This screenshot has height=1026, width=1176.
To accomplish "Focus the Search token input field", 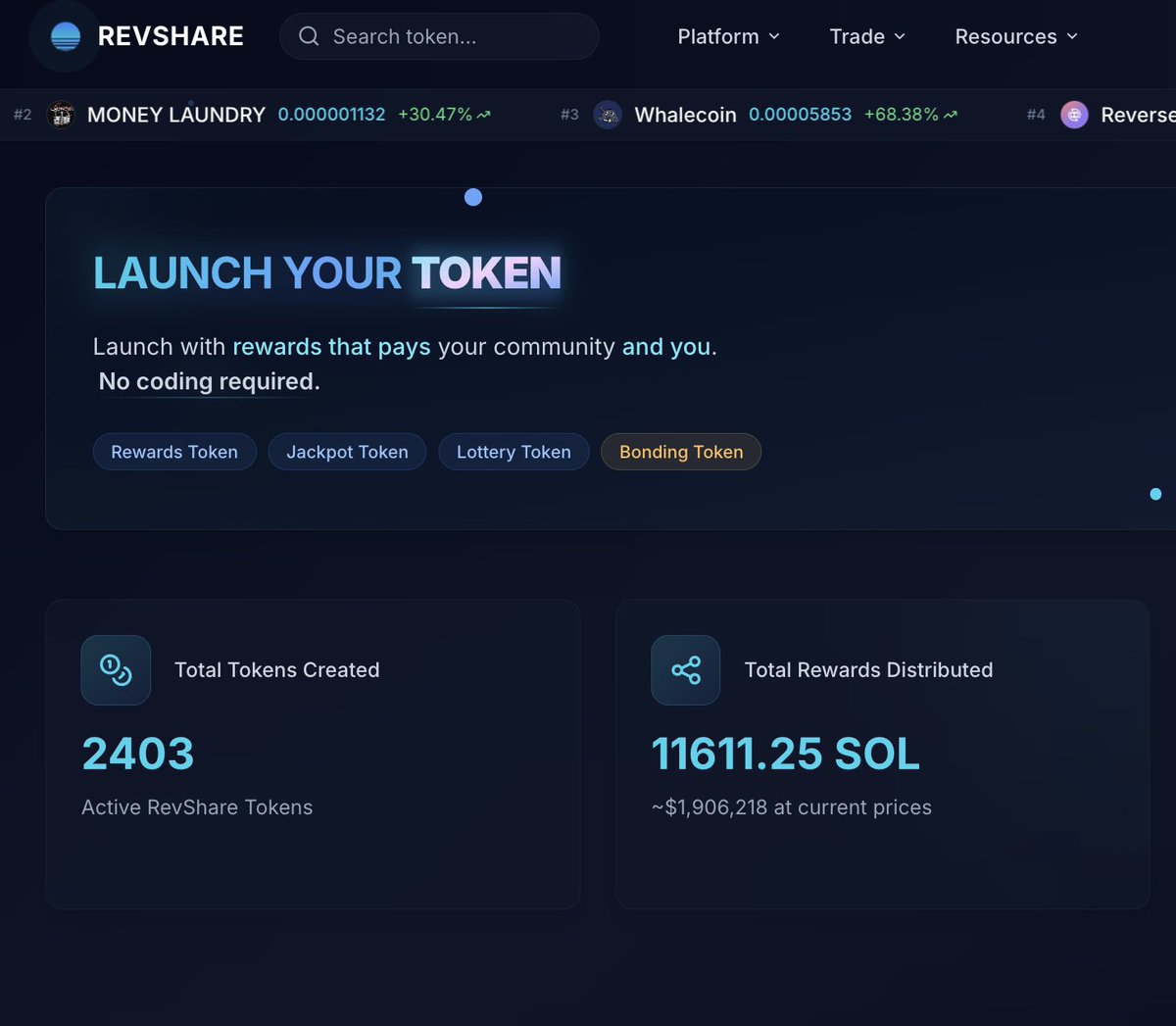I will [439, 36].
